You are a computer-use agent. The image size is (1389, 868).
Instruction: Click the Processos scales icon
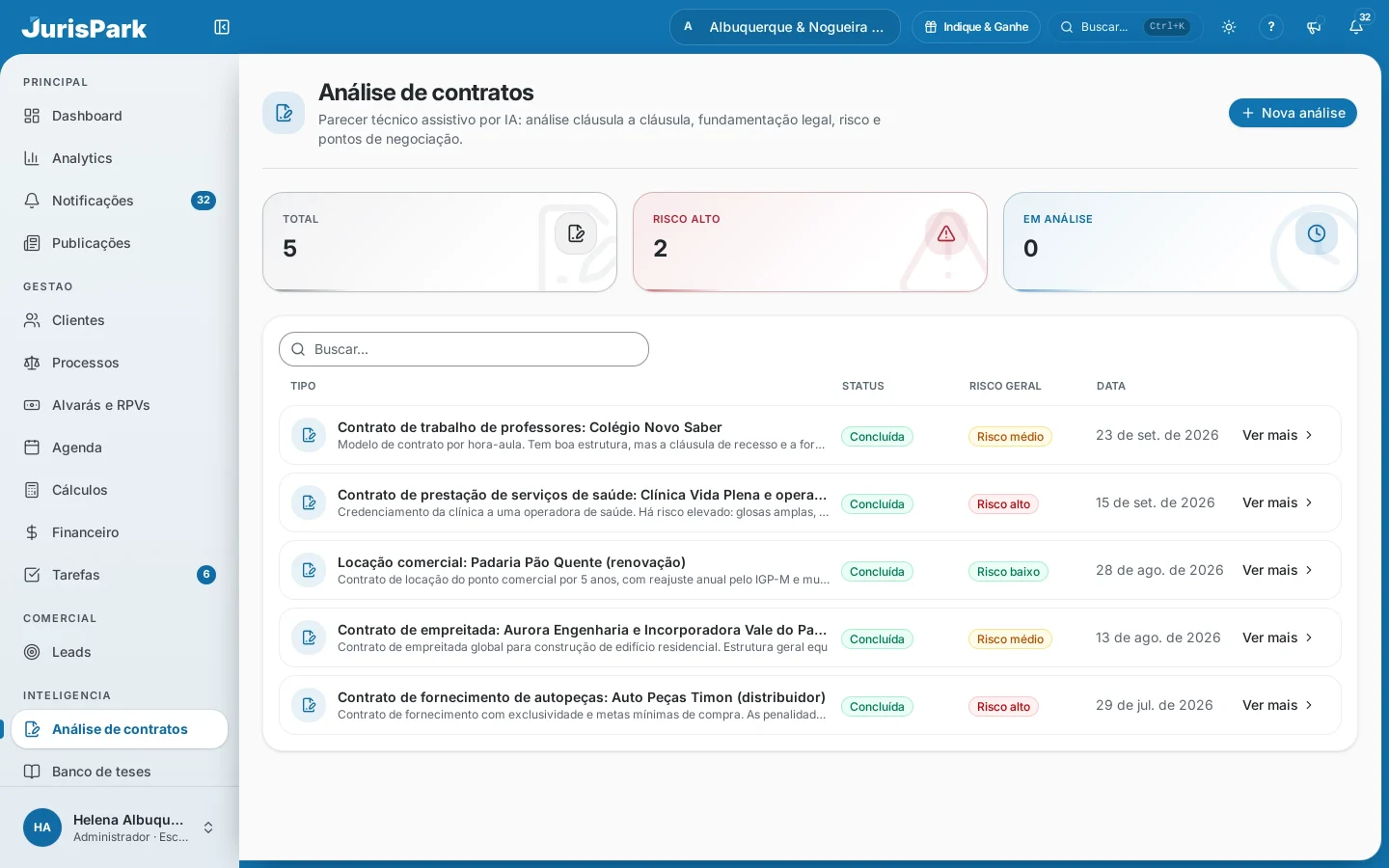click(32, 363)
